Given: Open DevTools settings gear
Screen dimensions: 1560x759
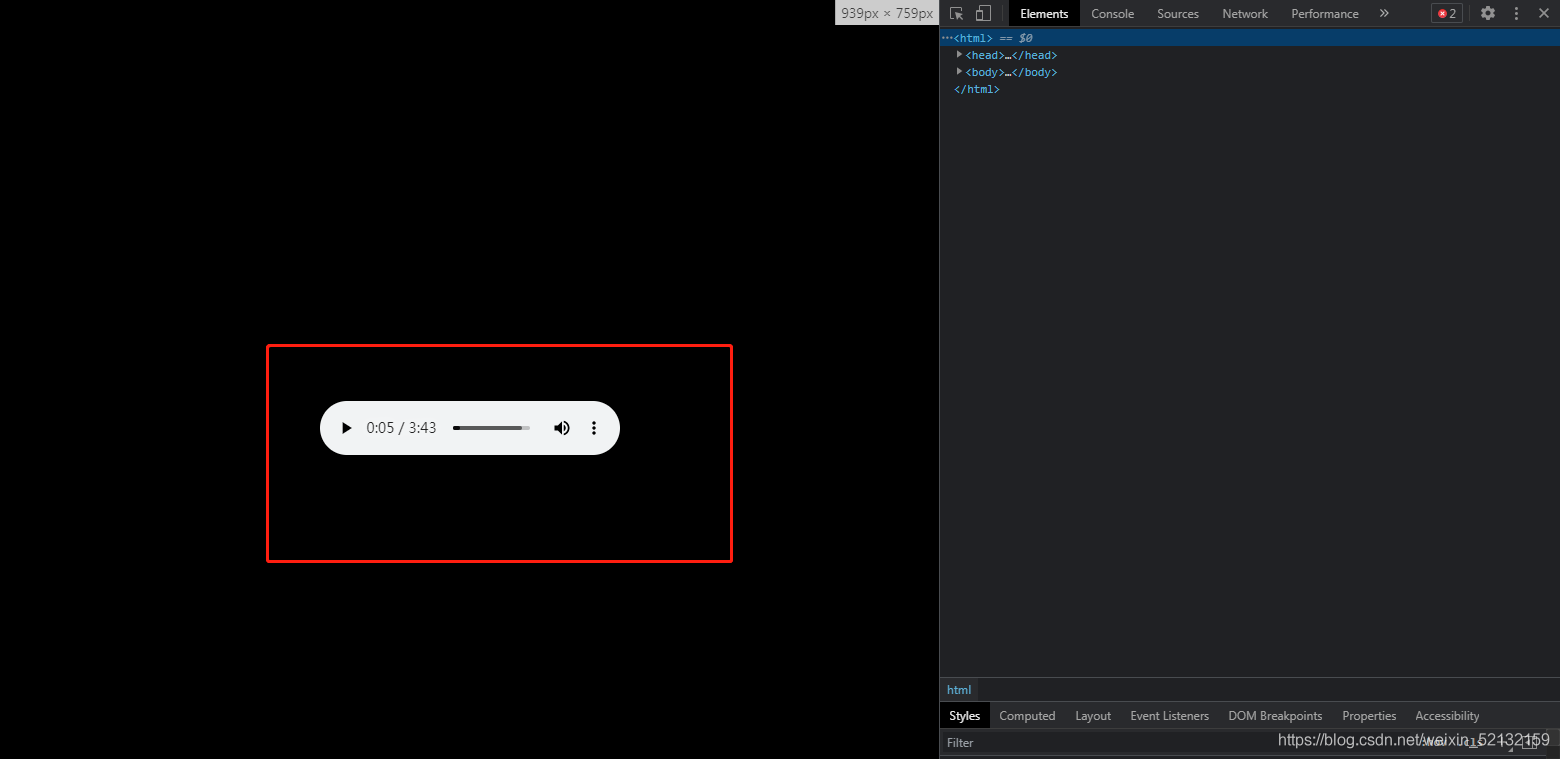Looking at the screenshot, I should tap(1488, 13).
